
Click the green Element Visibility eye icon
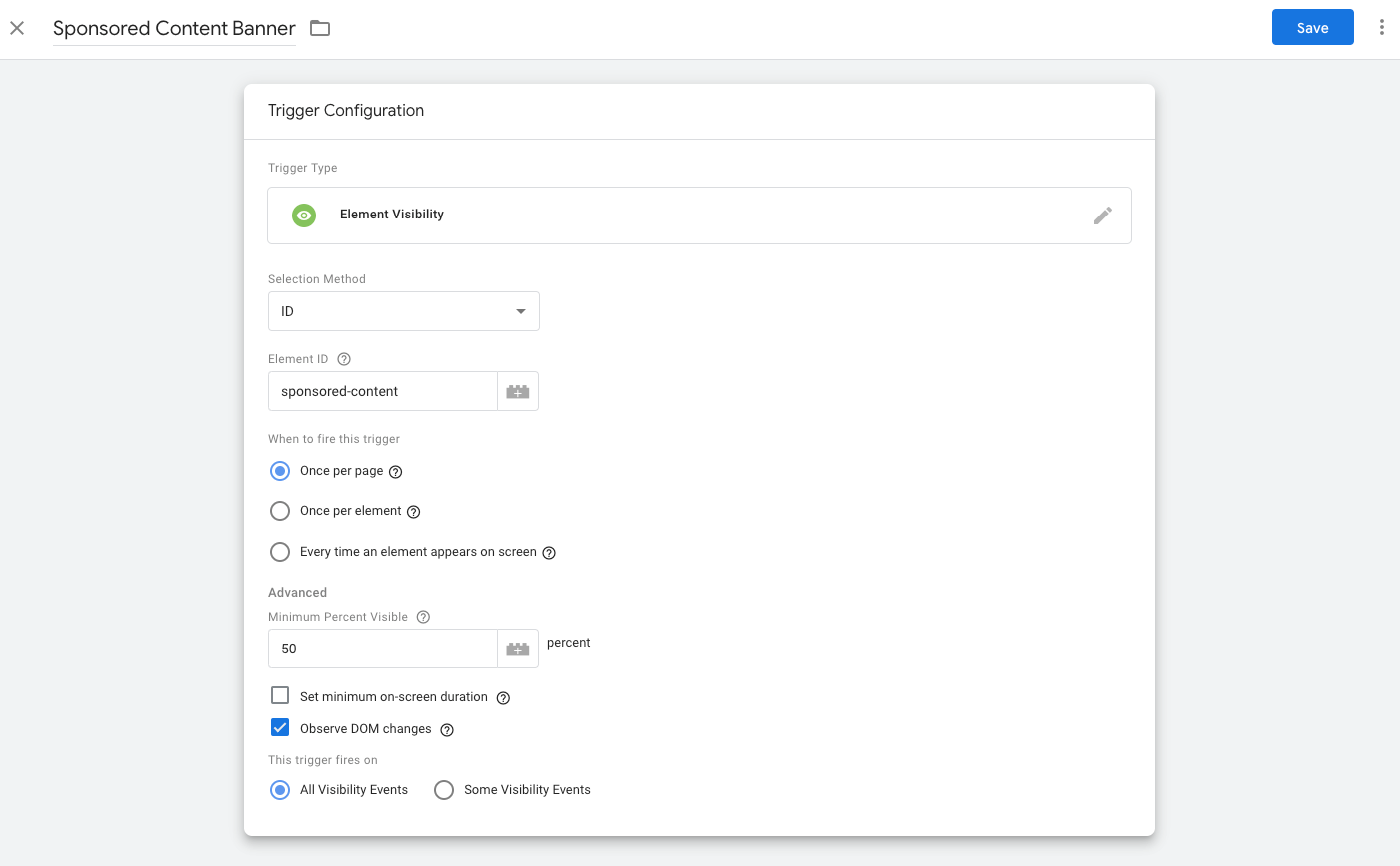[304, 216]
